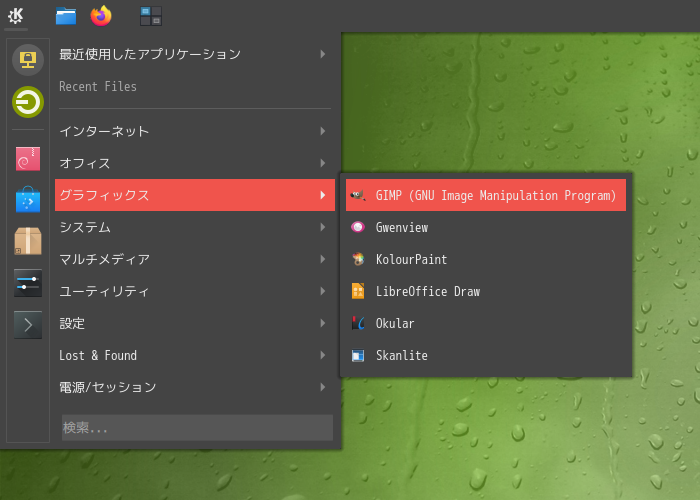This screenshot has width=700, height=500.
Task: Open the 設定 category
Action: coord(195,323)
